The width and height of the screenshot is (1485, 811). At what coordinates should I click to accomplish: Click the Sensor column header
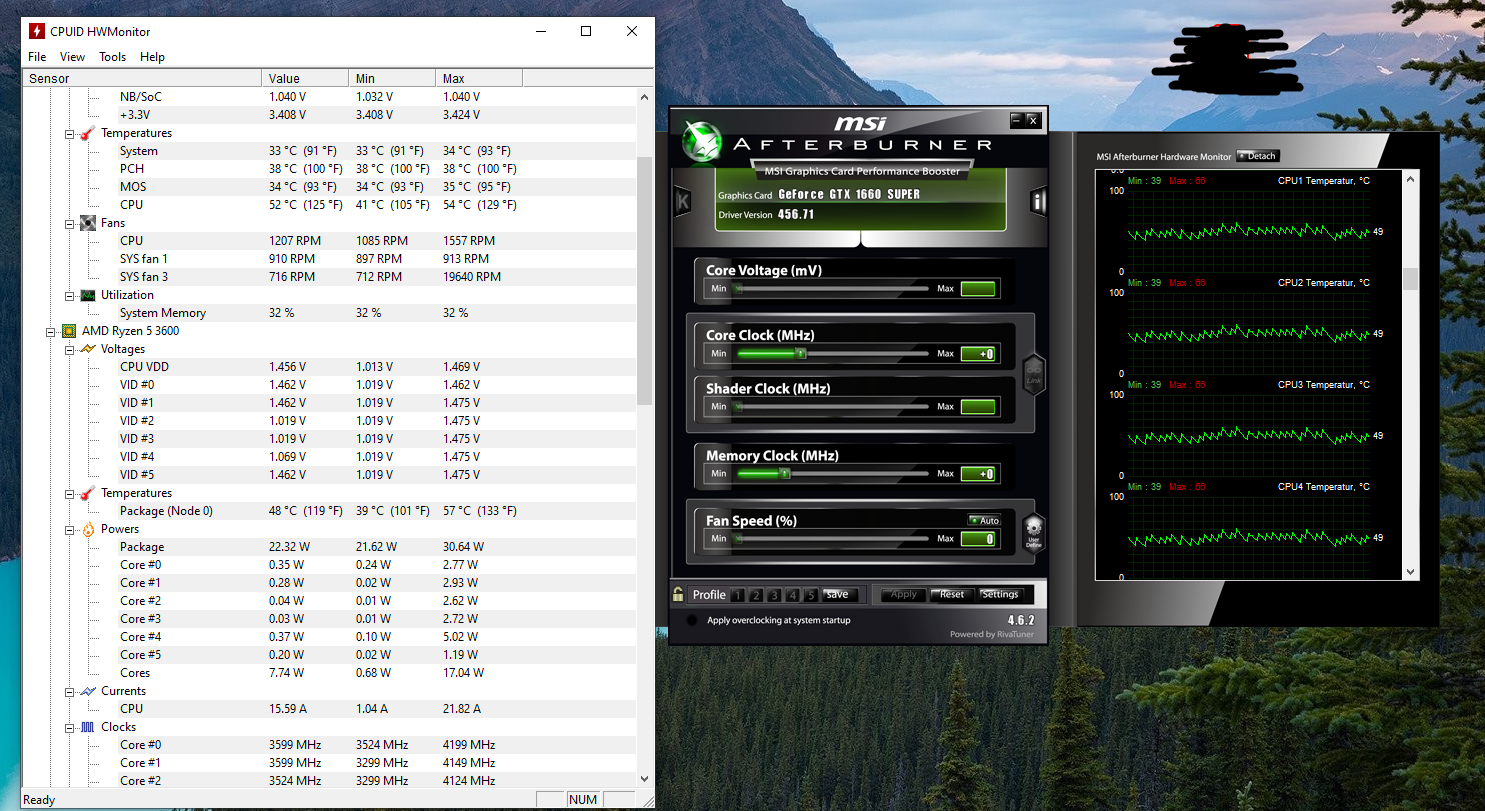[142, 78]
